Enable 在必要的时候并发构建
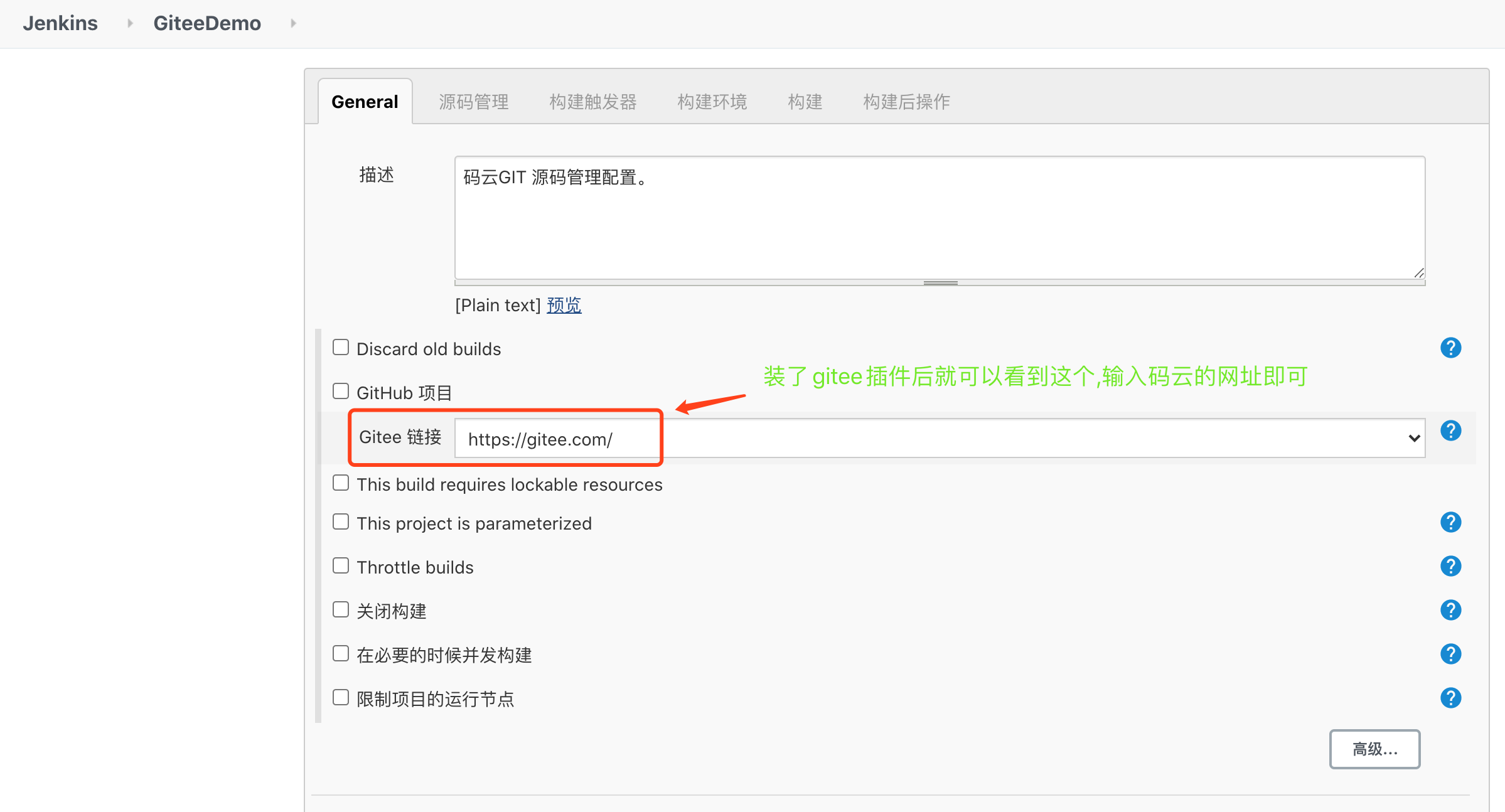 click(341, 653)
